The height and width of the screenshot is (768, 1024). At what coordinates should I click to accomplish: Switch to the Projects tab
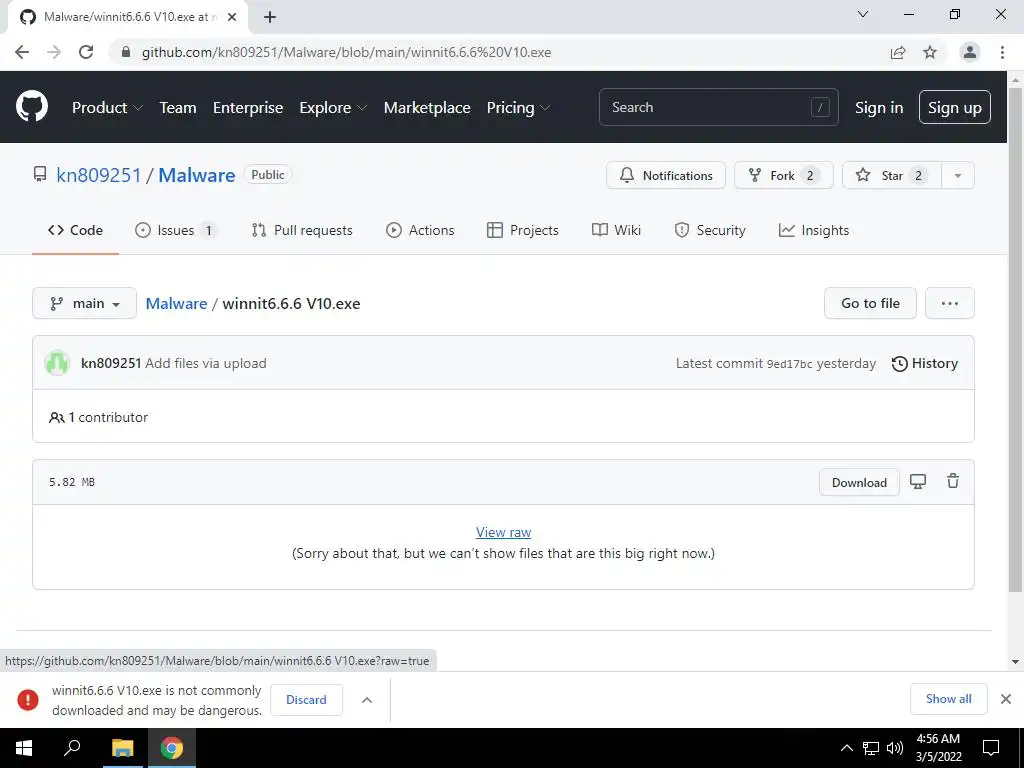click(x=522, y=230)
